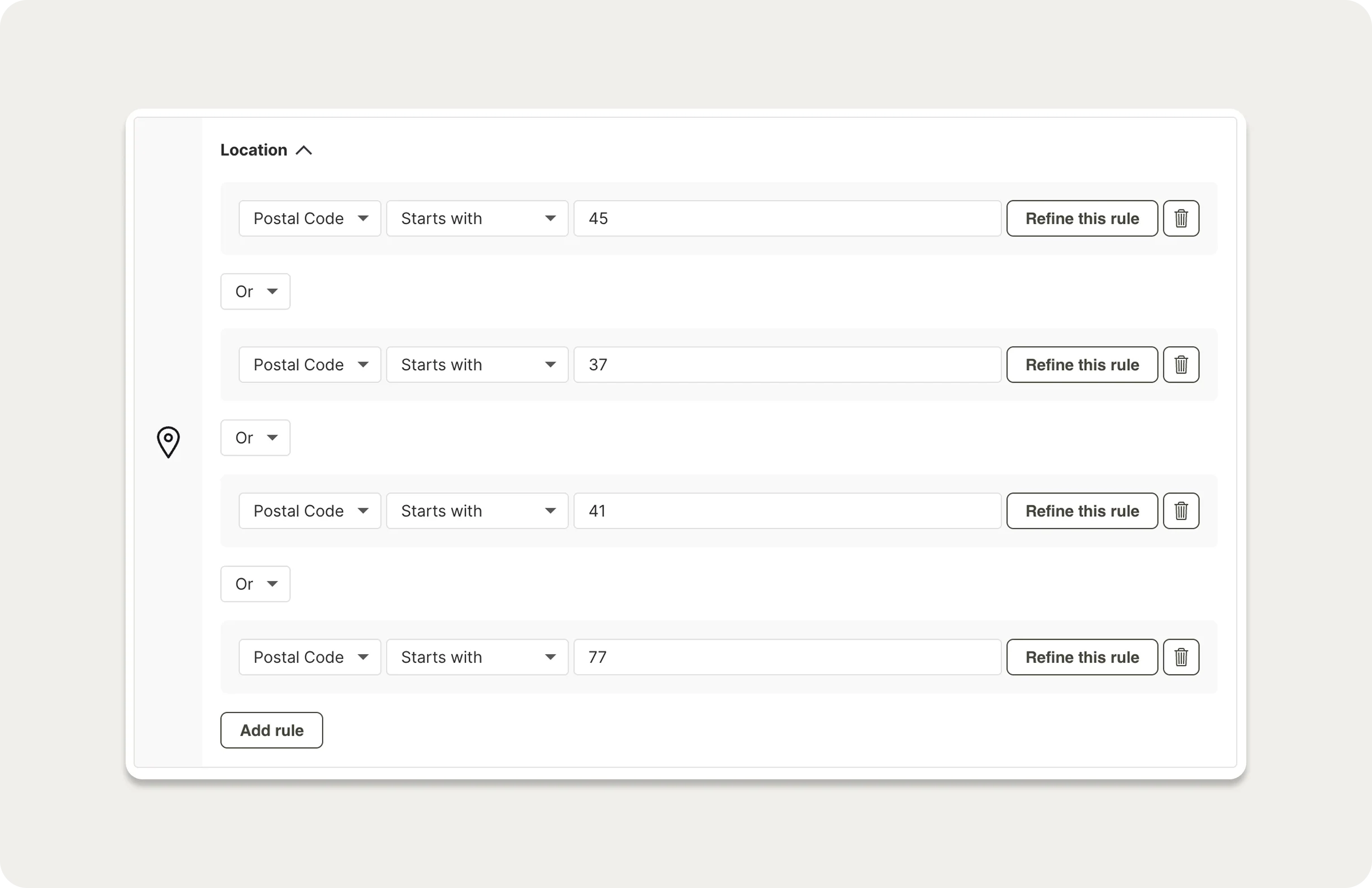Click the location pin icon
Image resolution: width=1372 pixels, height=888 pixels.
pos(168,442)
